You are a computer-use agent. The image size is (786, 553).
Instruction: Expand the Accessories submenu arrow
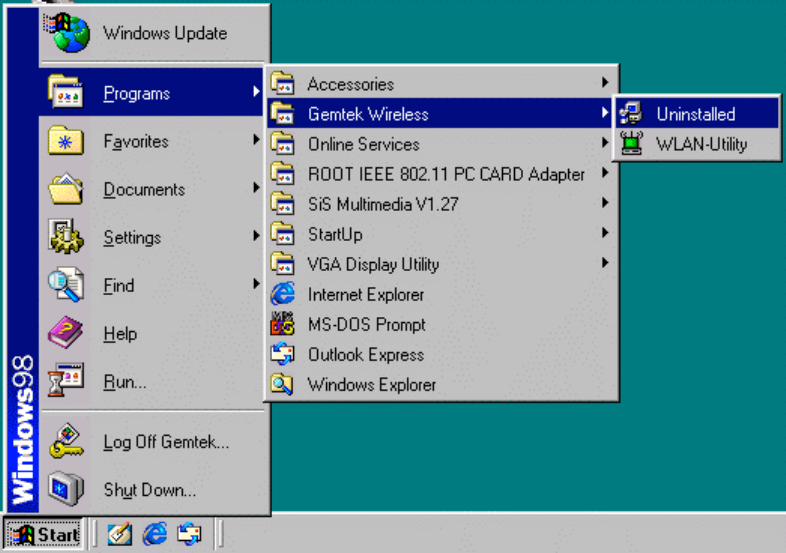(x=605, y=82)
